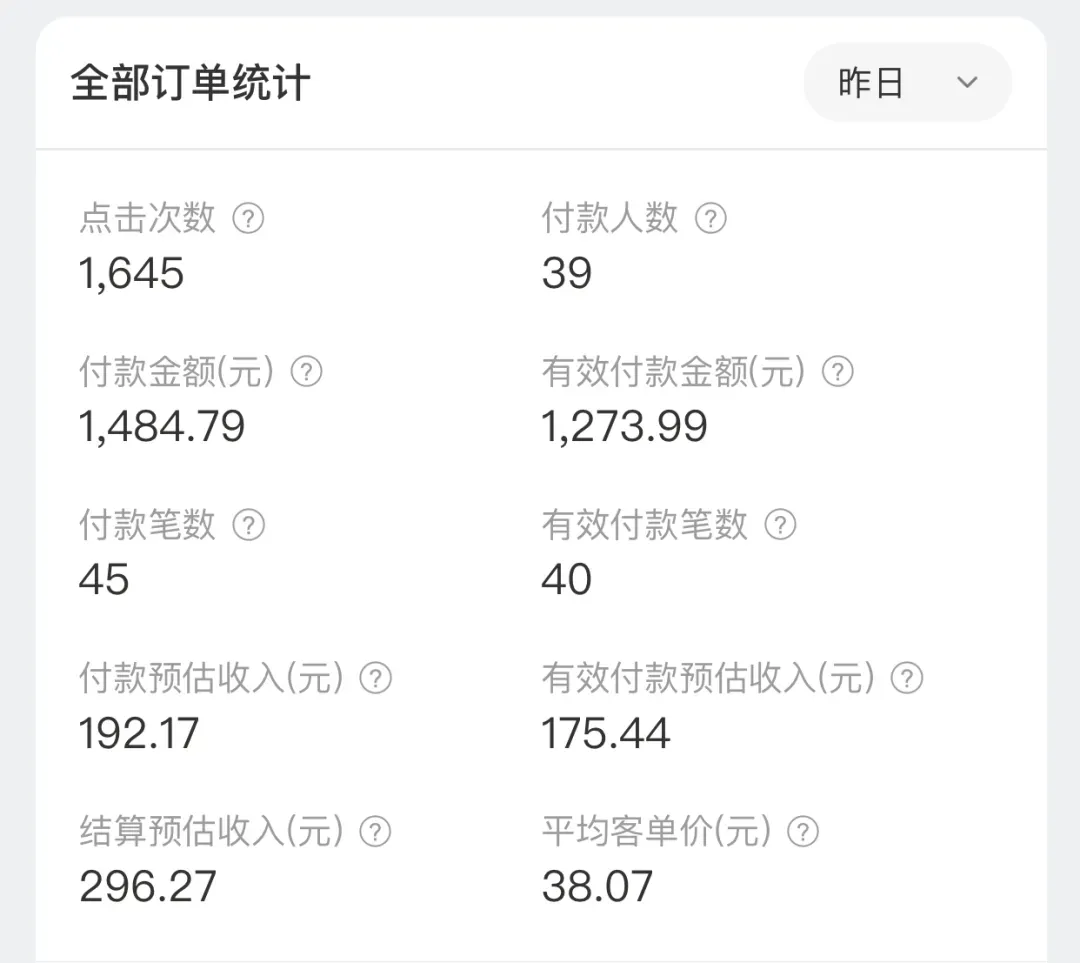Click the 1,273.99 valid payment amount

[624, 426]
